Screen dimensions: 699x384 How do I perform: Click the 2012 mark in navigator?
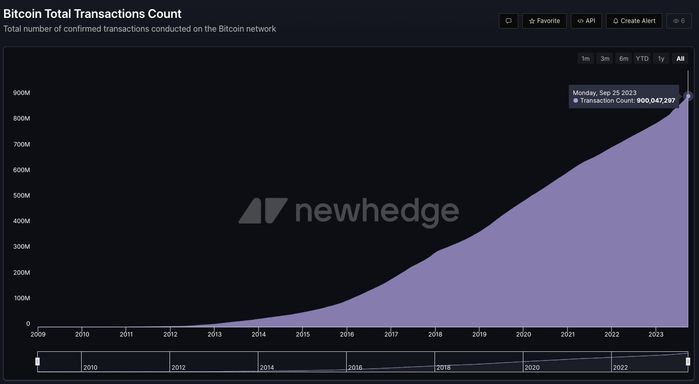click(x=178, y=367)
